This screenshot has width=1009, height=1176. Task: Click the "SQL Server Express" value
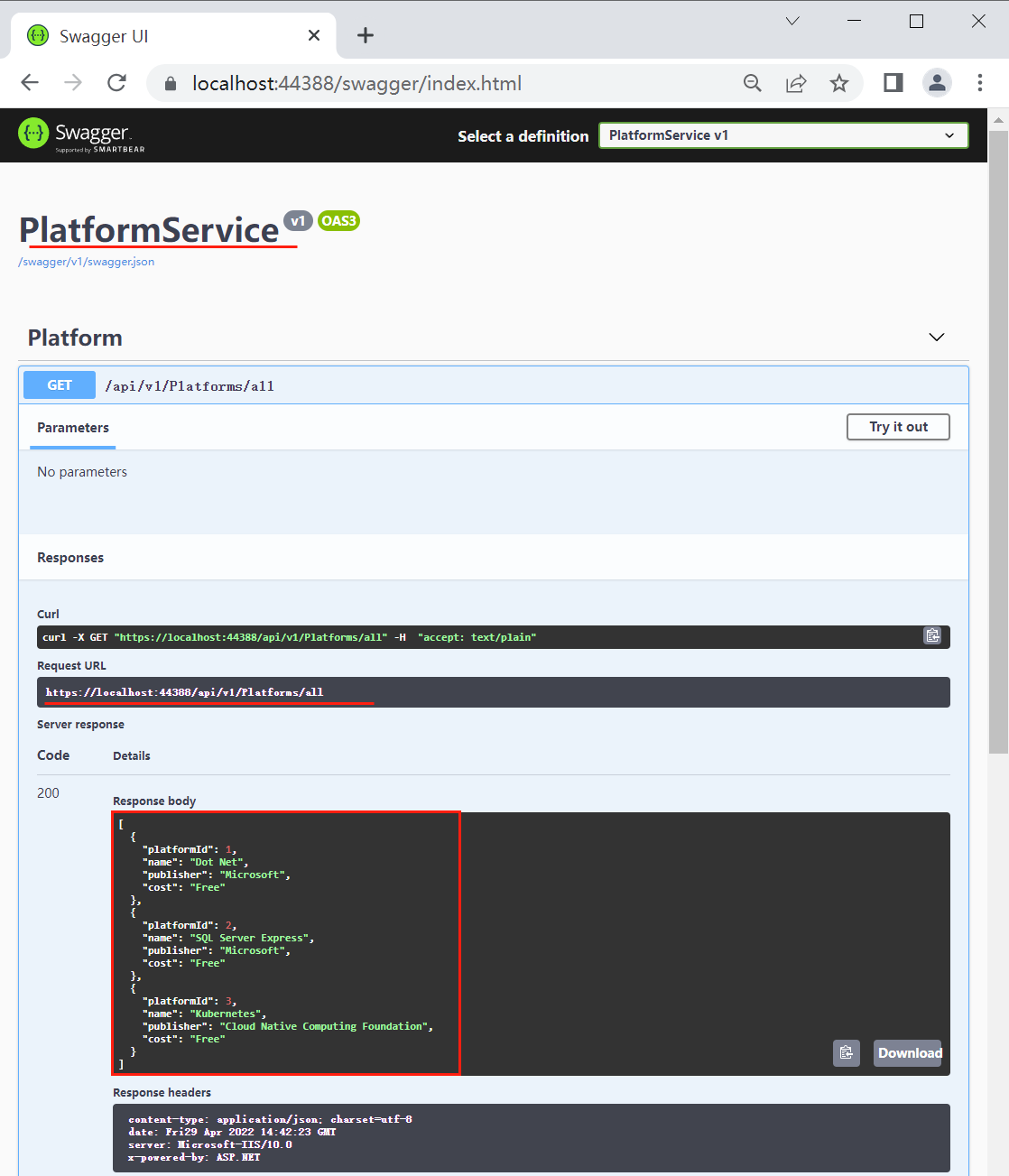point(249,938)
